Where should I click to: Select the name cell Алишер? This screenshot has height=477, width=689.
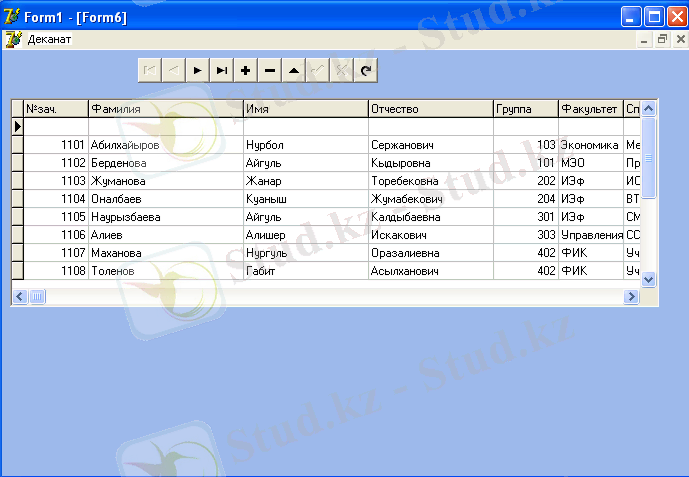306,235
